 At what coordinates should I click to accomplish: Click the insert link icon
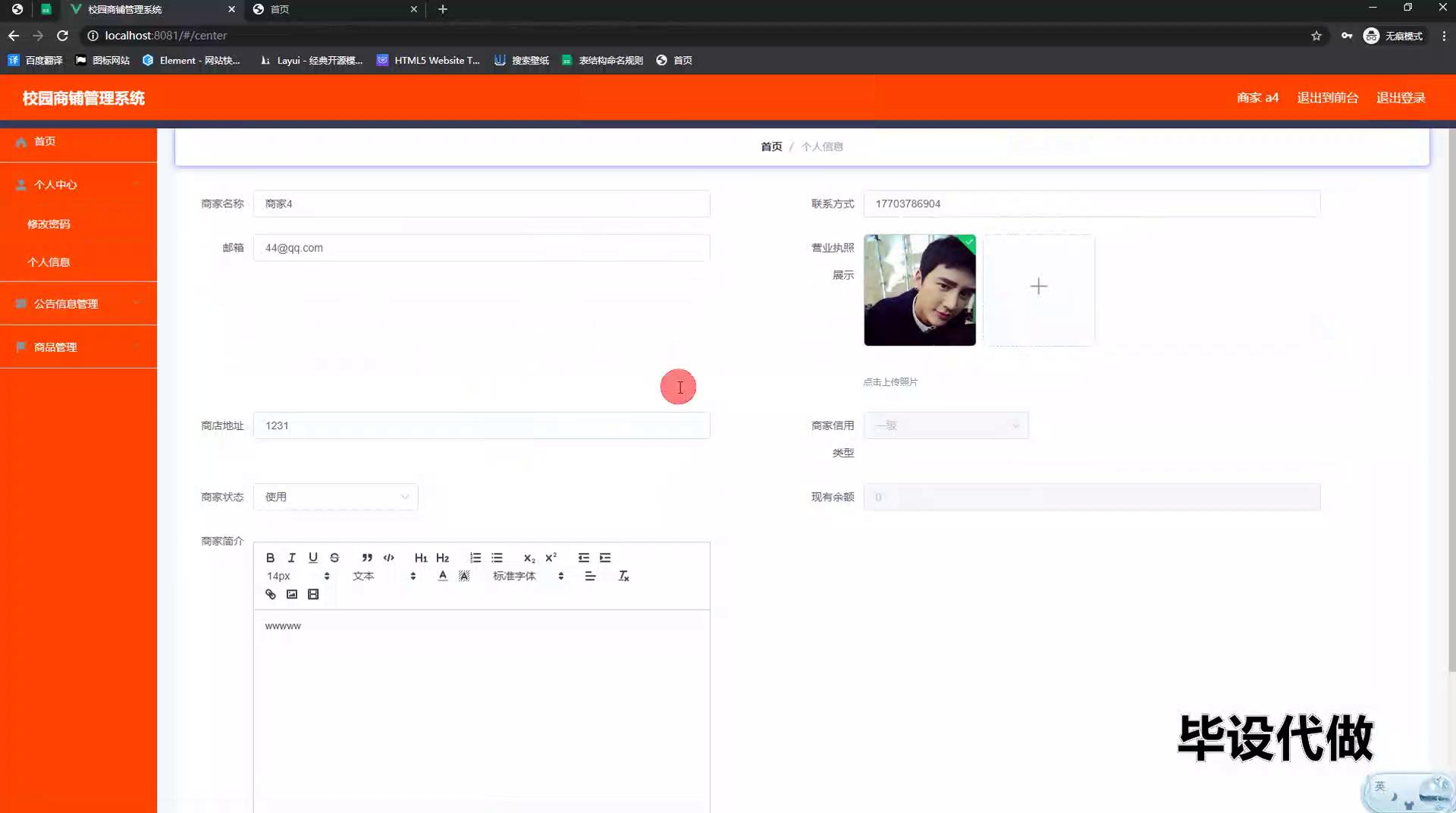[270, 595]
